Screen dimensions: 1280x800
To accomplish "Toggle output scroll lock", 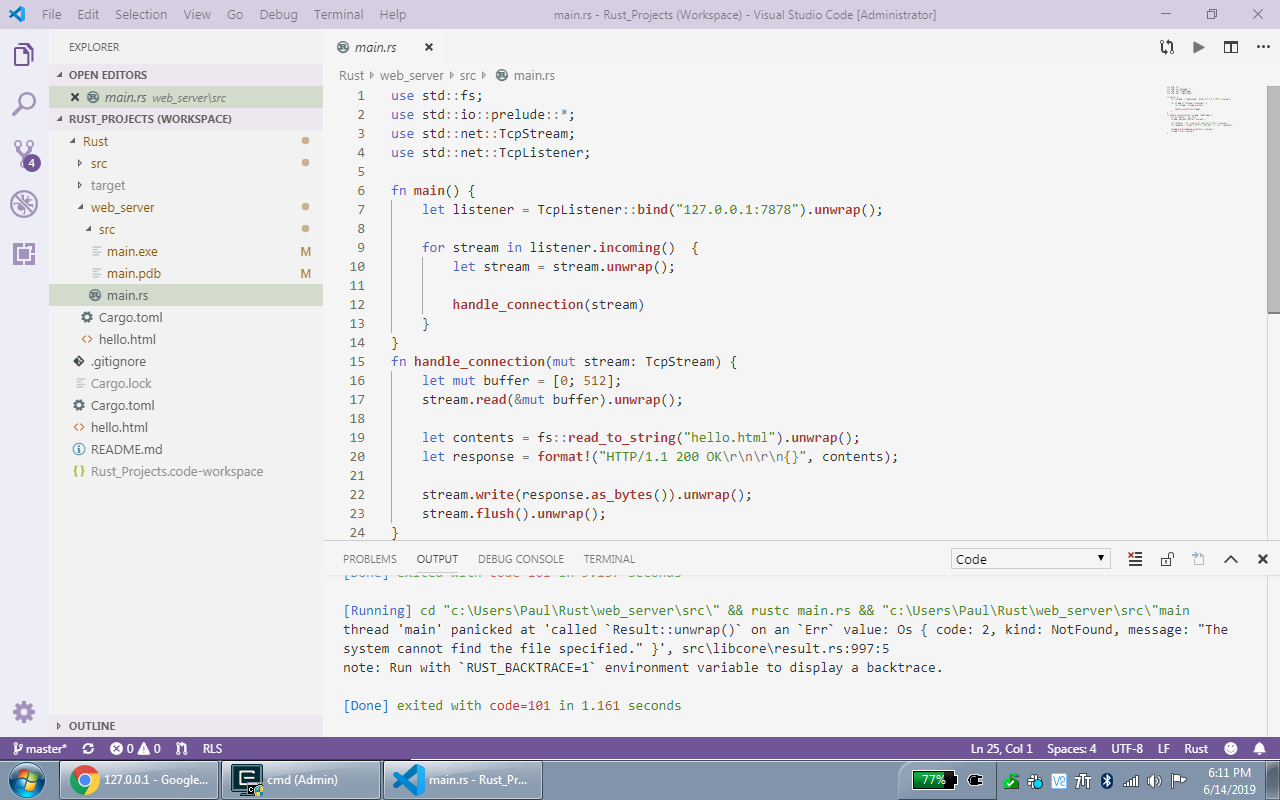I will tap(1167, 559).
